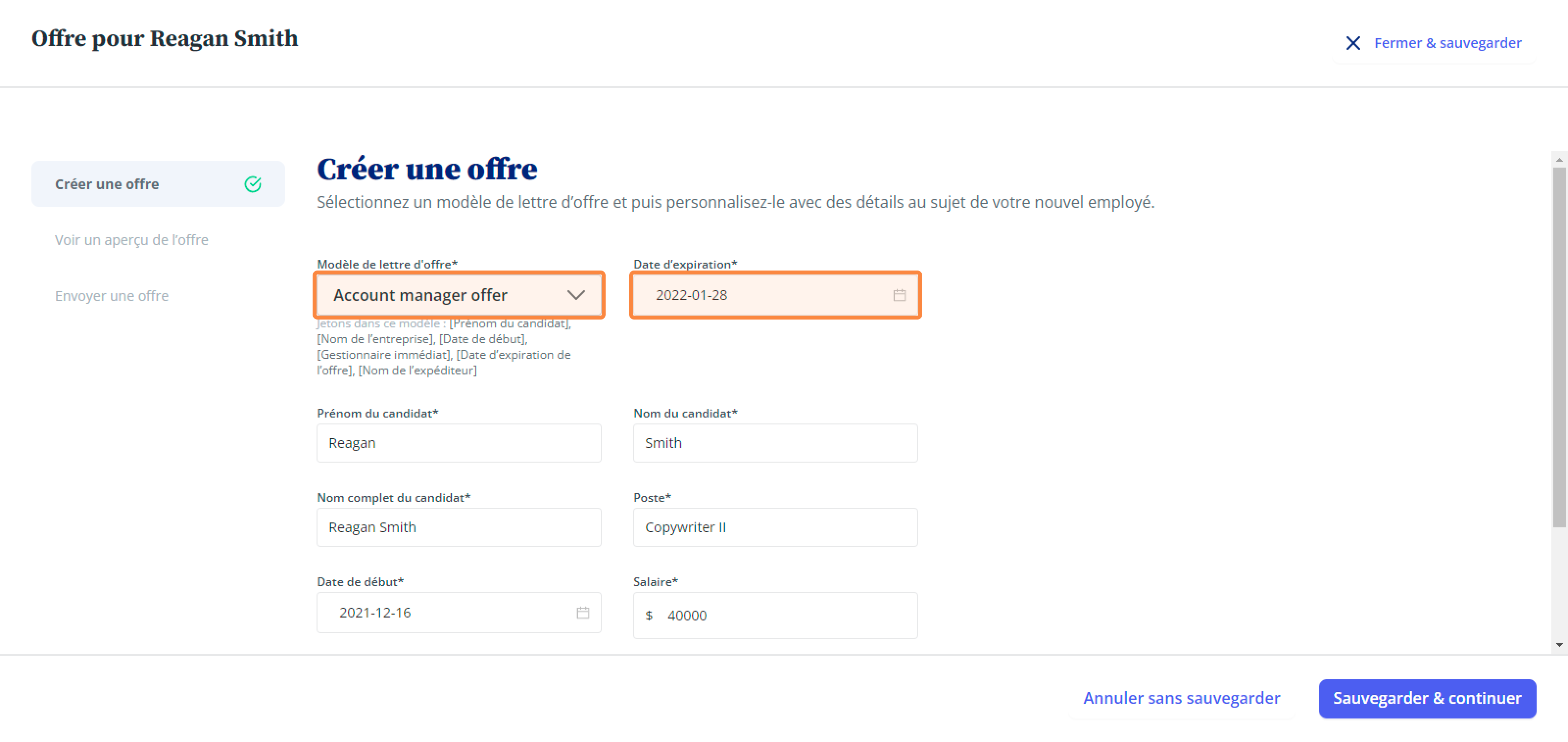Click the Date de début field showing 2021-12-16
Image resolution: width=1568 pixels, height=742 pixels.
(459, 612)
